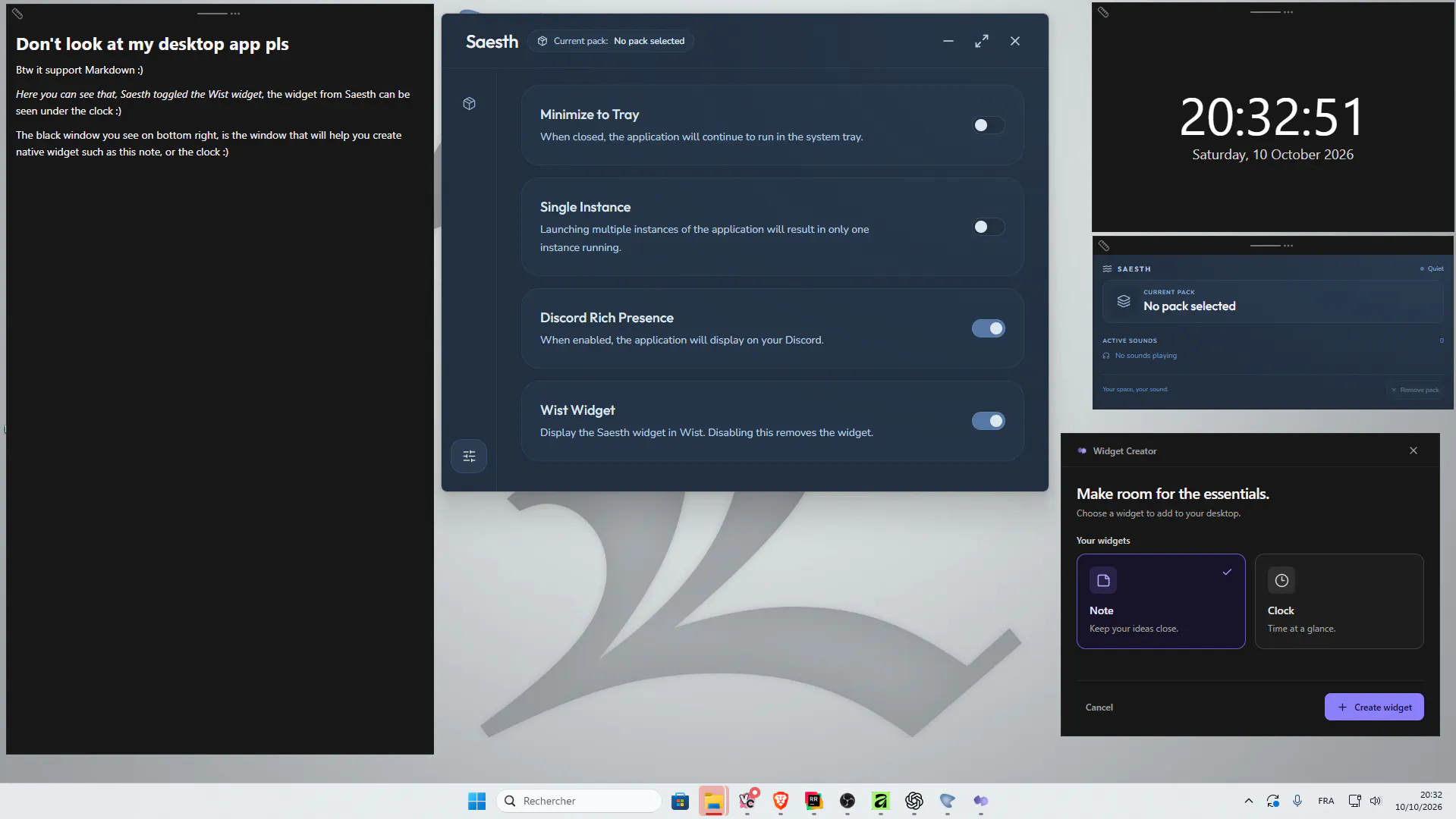
Task: Show hidden icons in system tray
Action: point(1249,801)
